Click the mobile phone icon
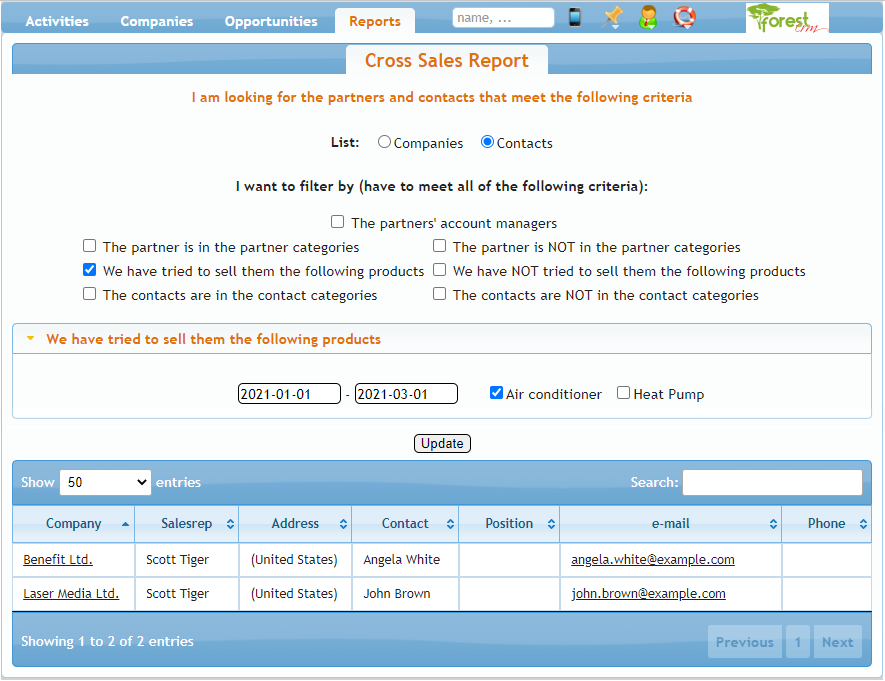 tap(575, 17)
